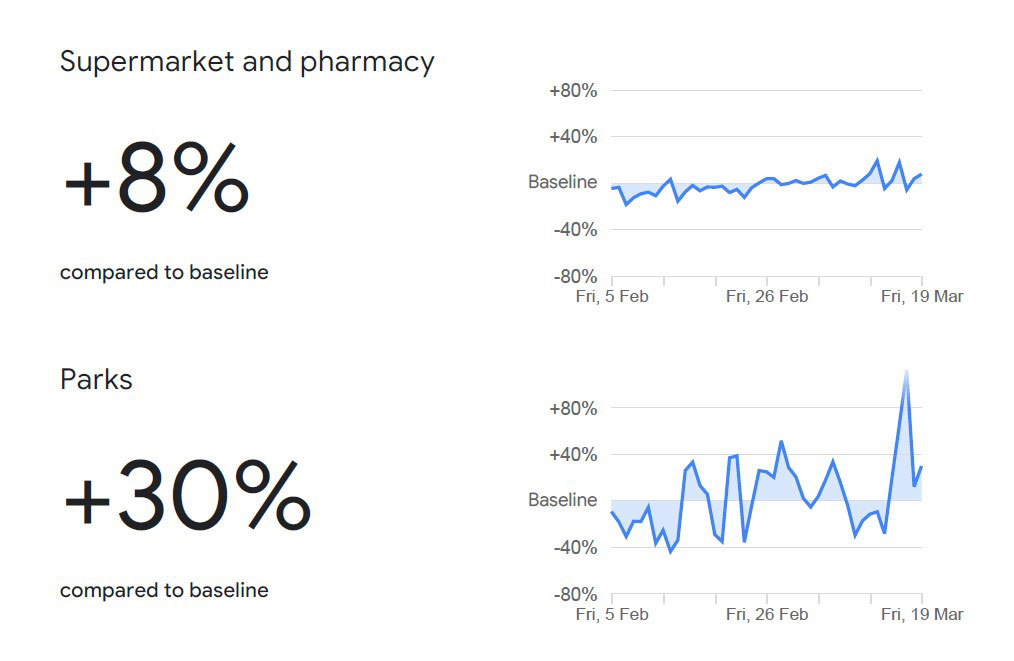Click the +8% figure
1014x661 pixels.
155,179
